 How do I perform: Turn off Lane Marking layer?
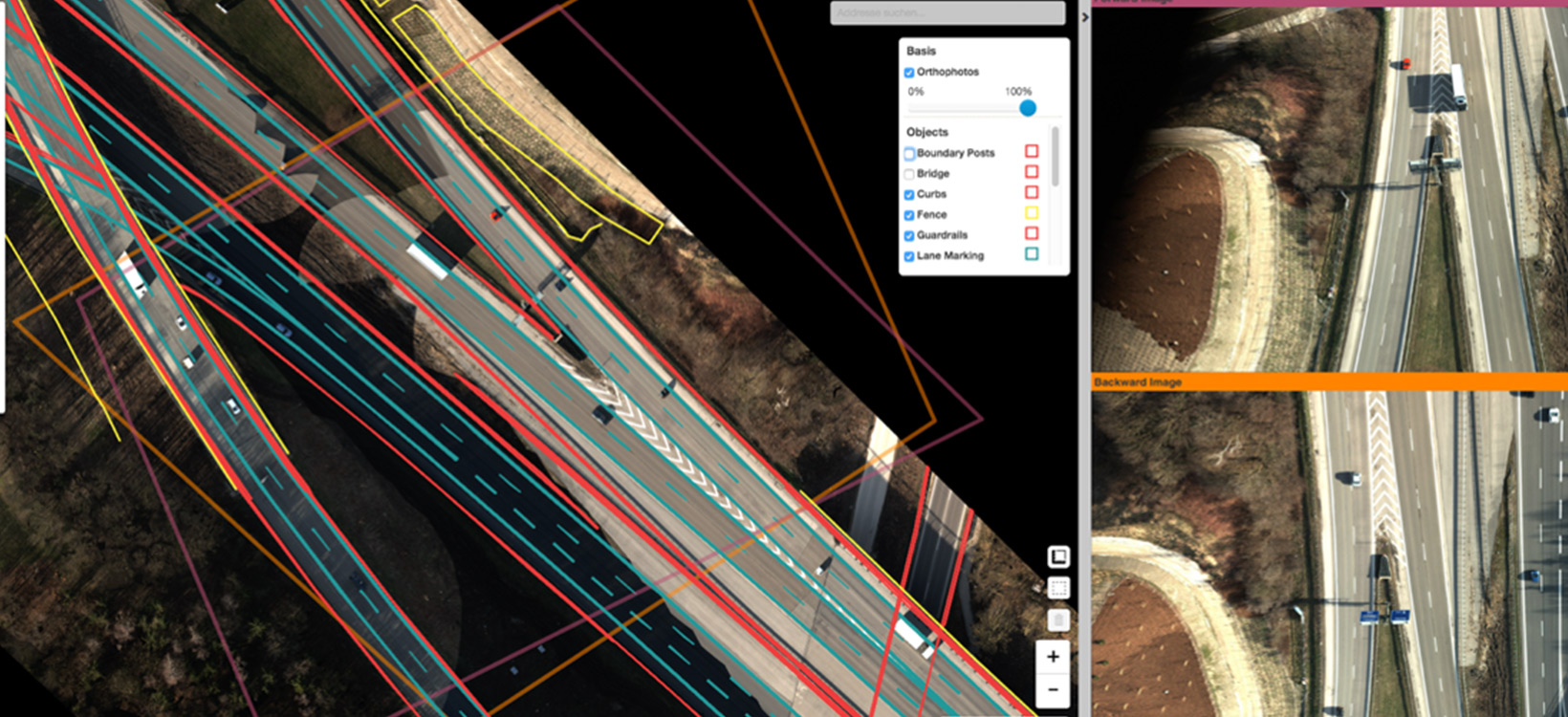909,256
